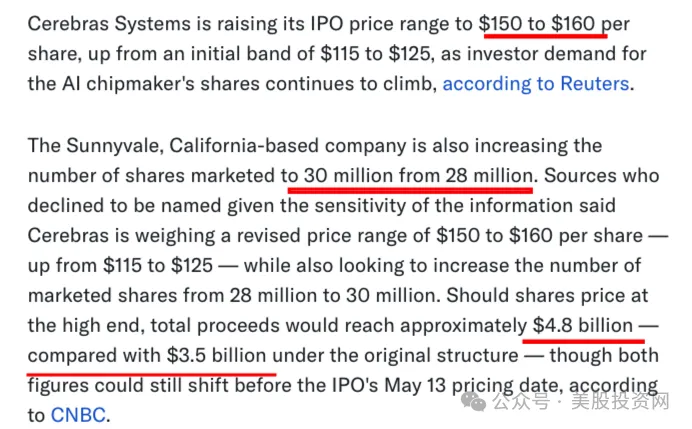The image size is (692, 429).
Task: Click the underlined '30 million from 28 million'
Action: pyautogui.click(x=418, y=176)
